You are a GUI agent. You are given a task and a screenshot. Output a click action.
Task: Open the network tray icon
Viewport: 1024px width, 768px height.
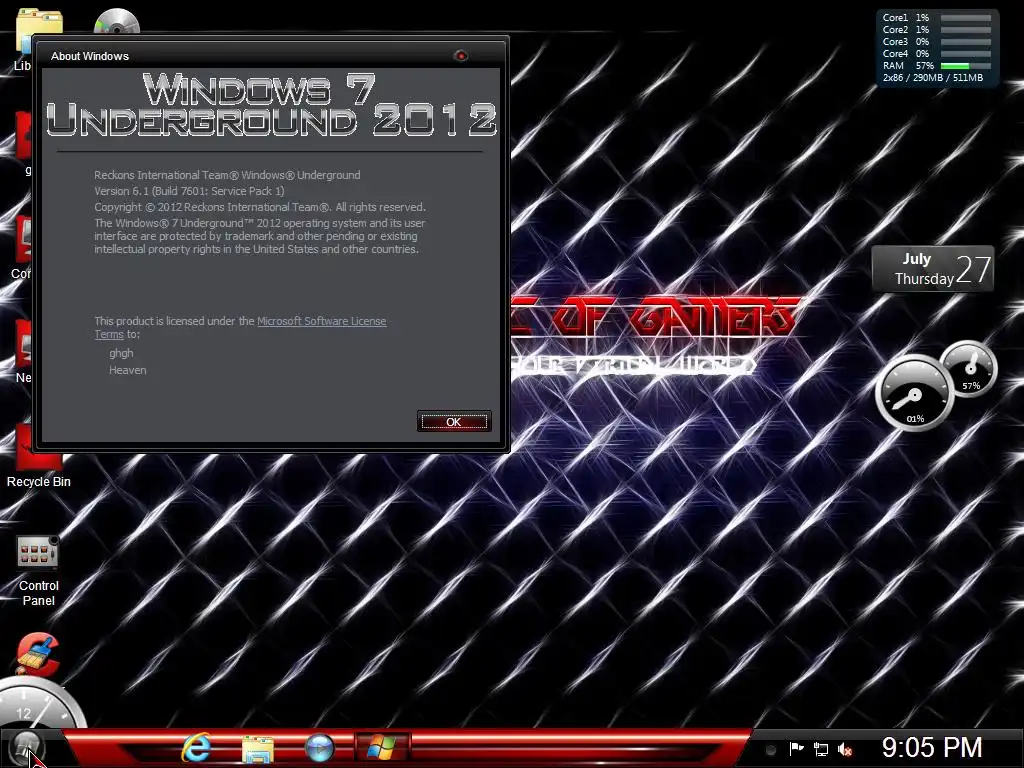820,749
